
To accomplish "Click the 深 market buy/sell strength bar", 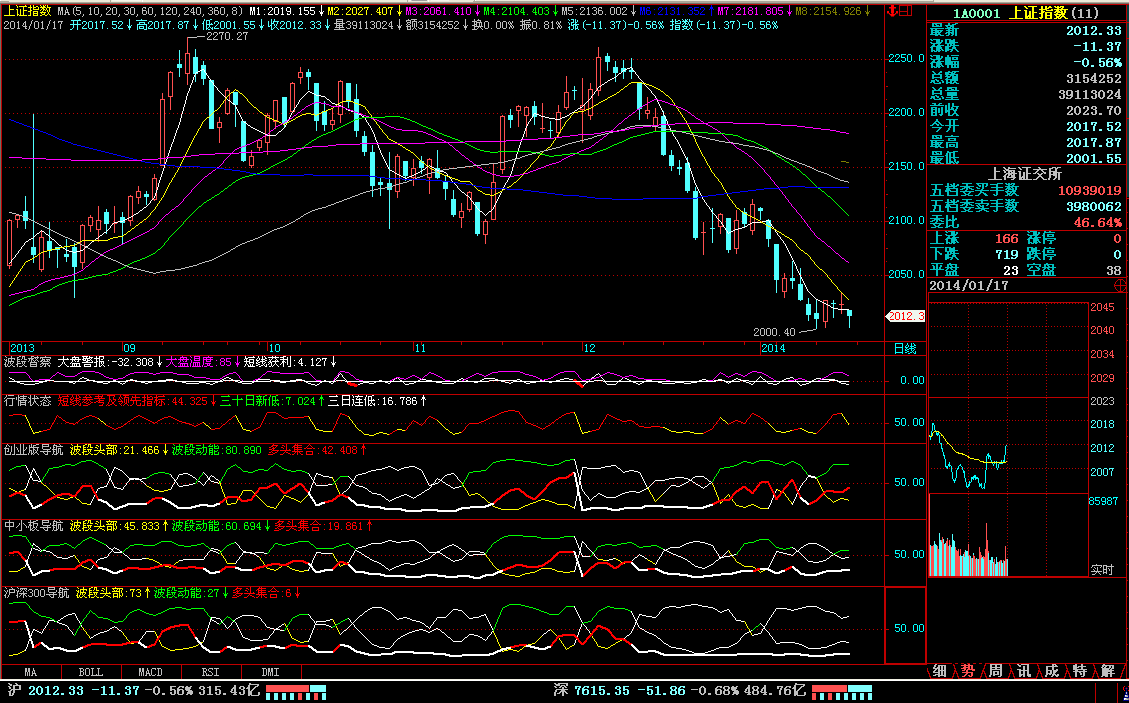I will click(841, 691).
